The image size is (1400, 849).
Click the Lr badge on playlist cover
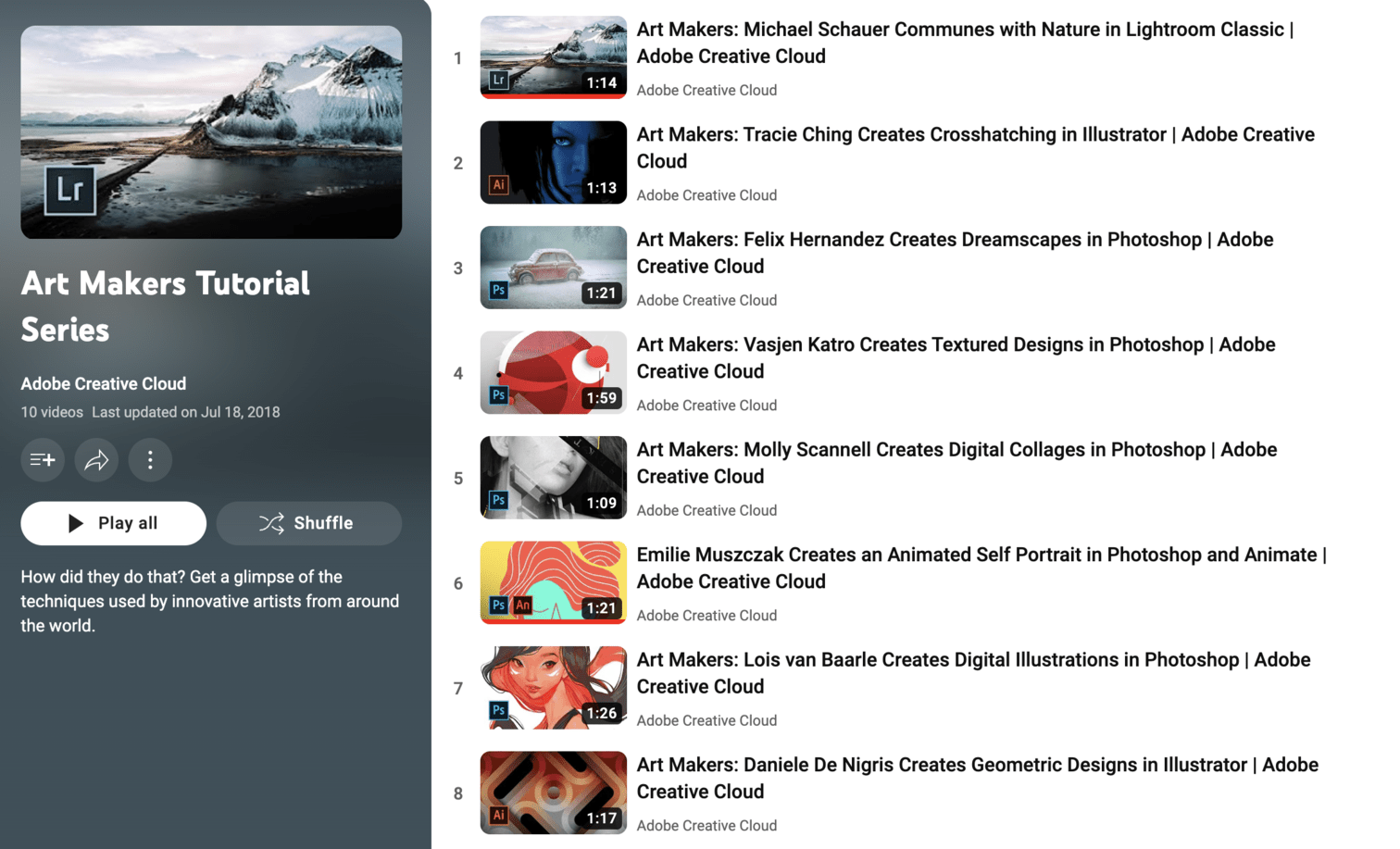pos(70,190)
